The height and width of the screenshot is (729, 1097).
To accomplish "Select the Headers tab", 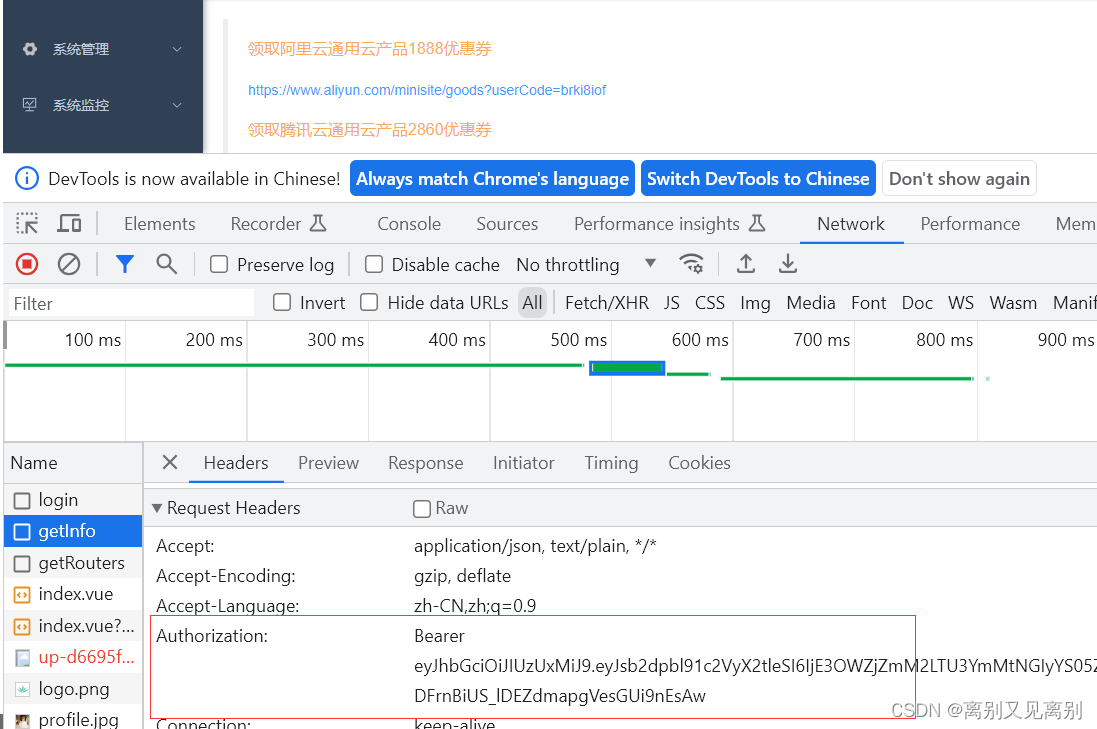I will click(236, 463).
